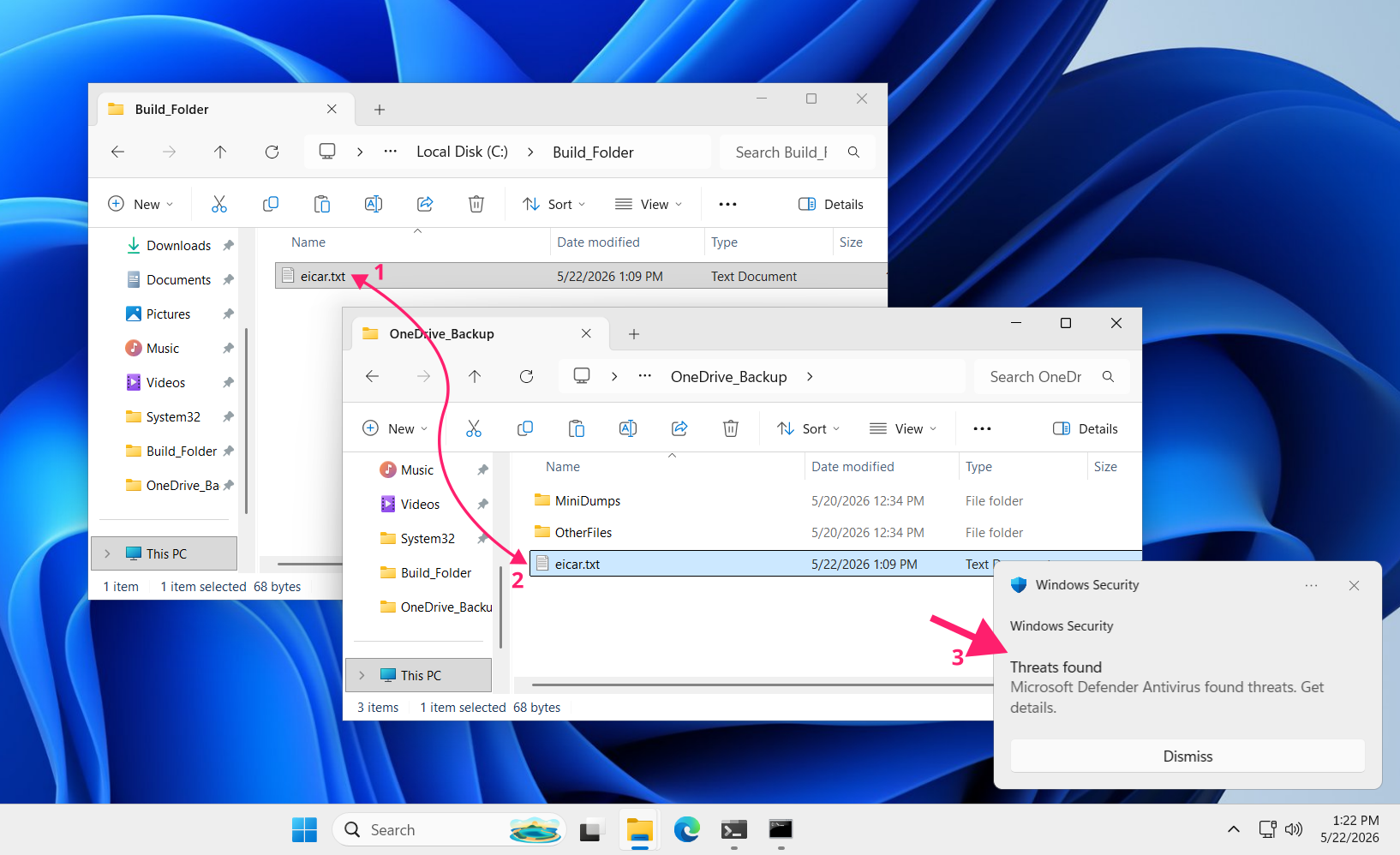1400x855 pixels.
Task: Click Local Disk (C:) breadcrumb
Action: tap(462, 152)
